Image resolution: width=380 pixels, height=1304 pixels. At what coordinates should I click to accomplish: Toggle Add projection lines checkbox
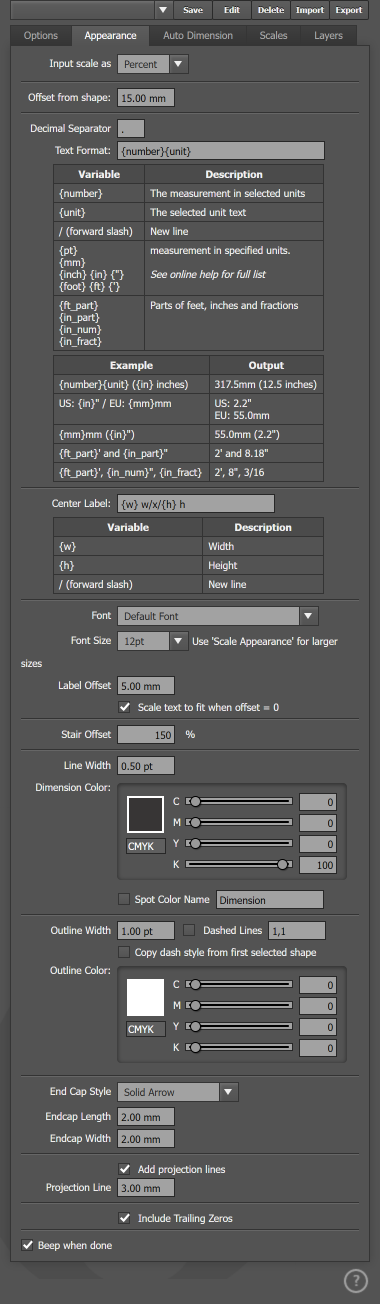[125, 1168]
